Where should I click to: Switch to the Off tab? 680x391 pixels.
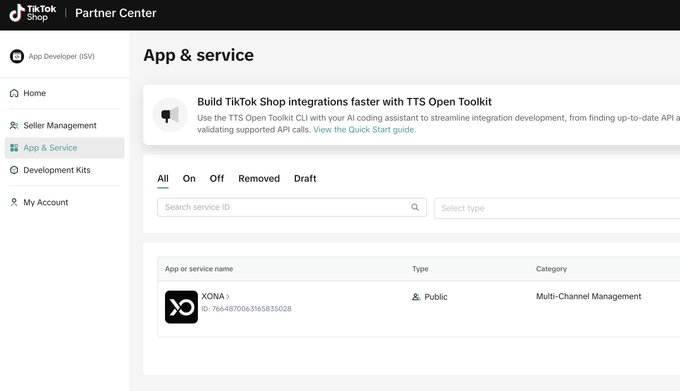tap(217, 179)
